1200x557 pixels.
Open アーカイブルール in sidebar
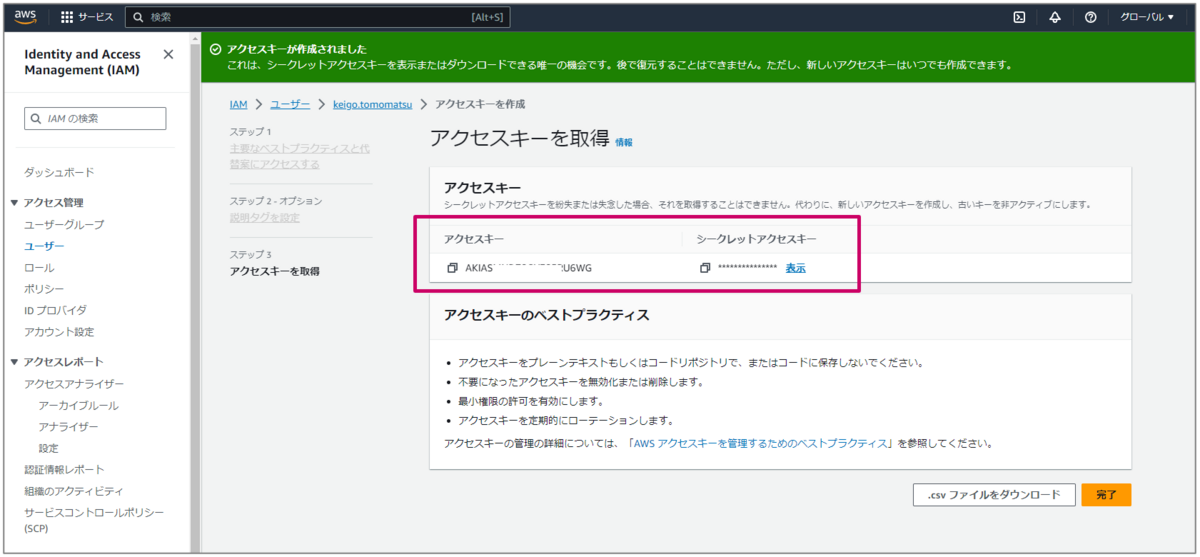(78, 405)
